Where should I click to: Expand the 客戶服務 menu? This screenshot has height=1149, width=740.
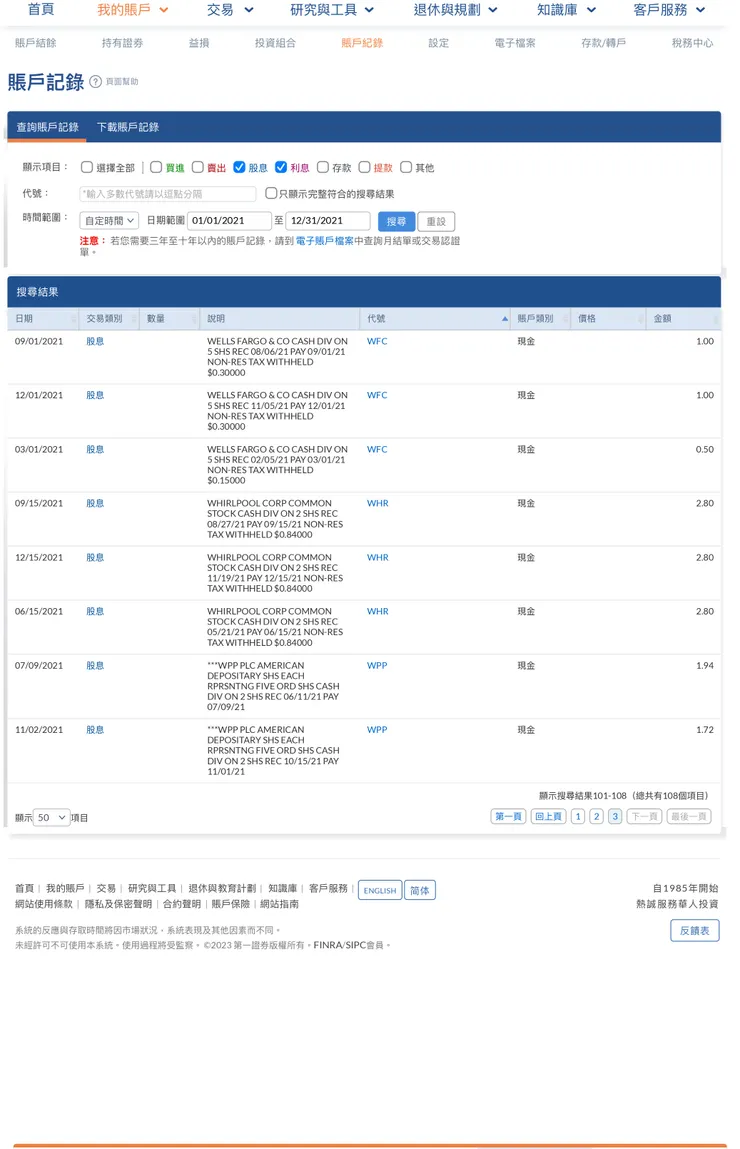(670, 10)
